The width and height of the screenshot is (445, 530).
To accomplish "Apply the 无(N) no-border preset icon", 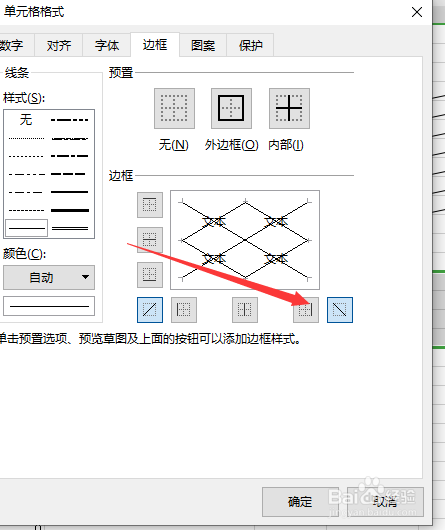I will coord(174,109).
